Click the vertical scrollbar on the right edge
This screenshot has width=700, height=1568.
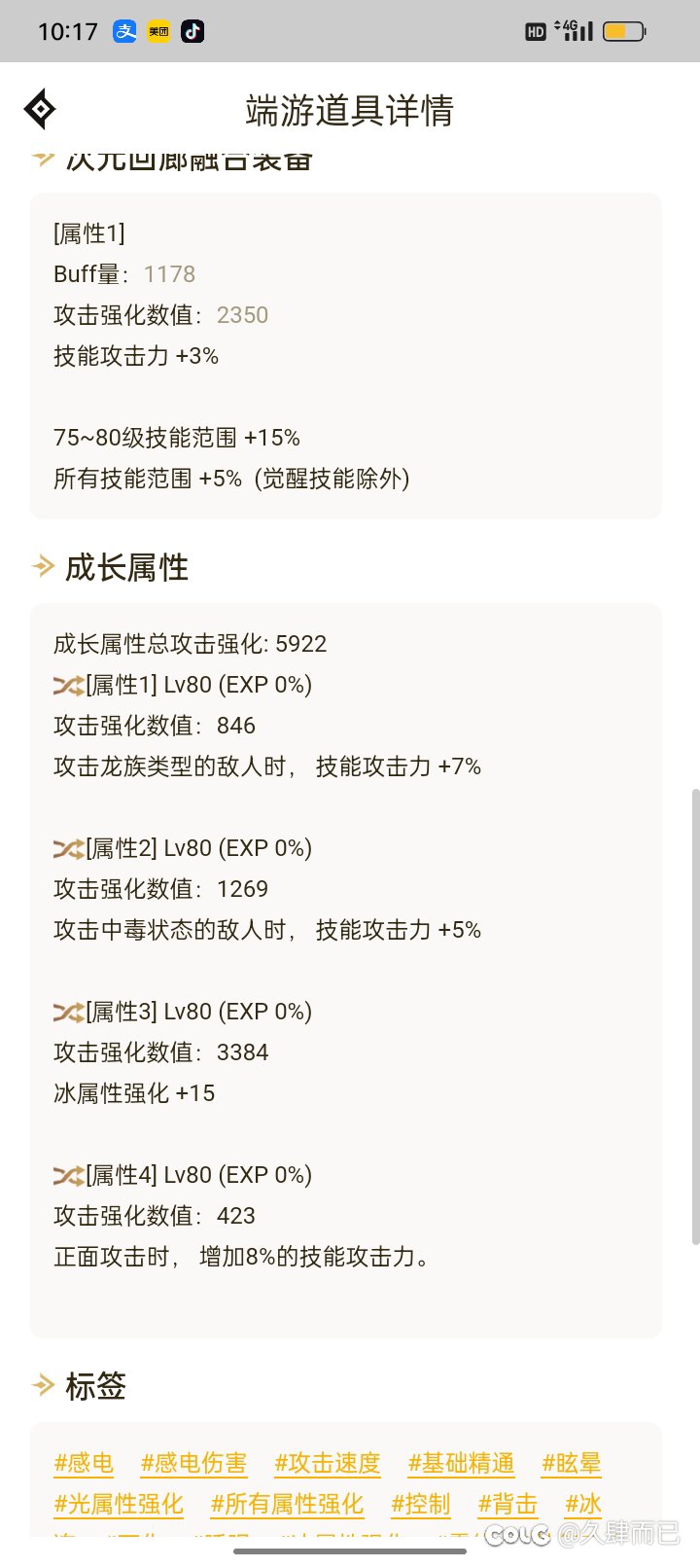pos(694,1016)
